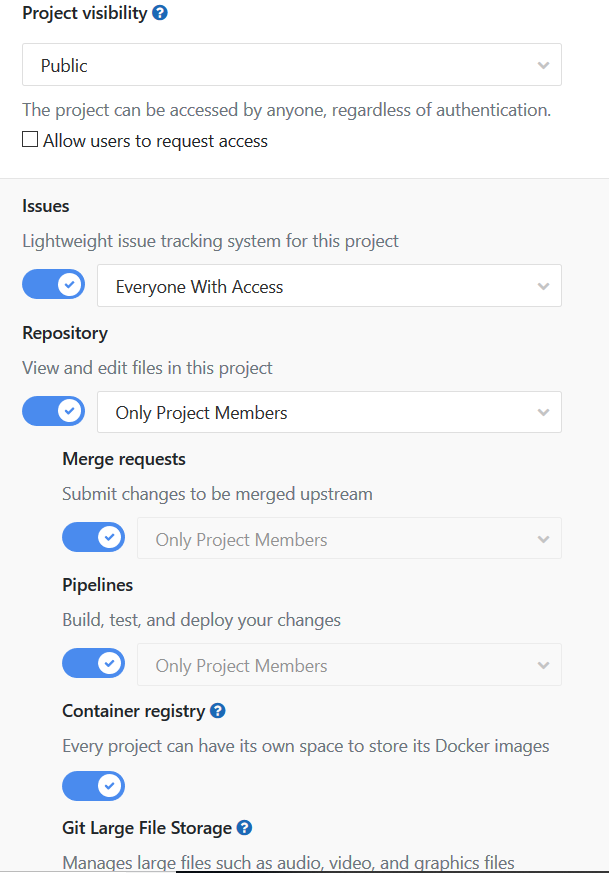Expand the Project visibility dropdown showing Public
This screenshot has height=873, width=609.
(291, 65)
